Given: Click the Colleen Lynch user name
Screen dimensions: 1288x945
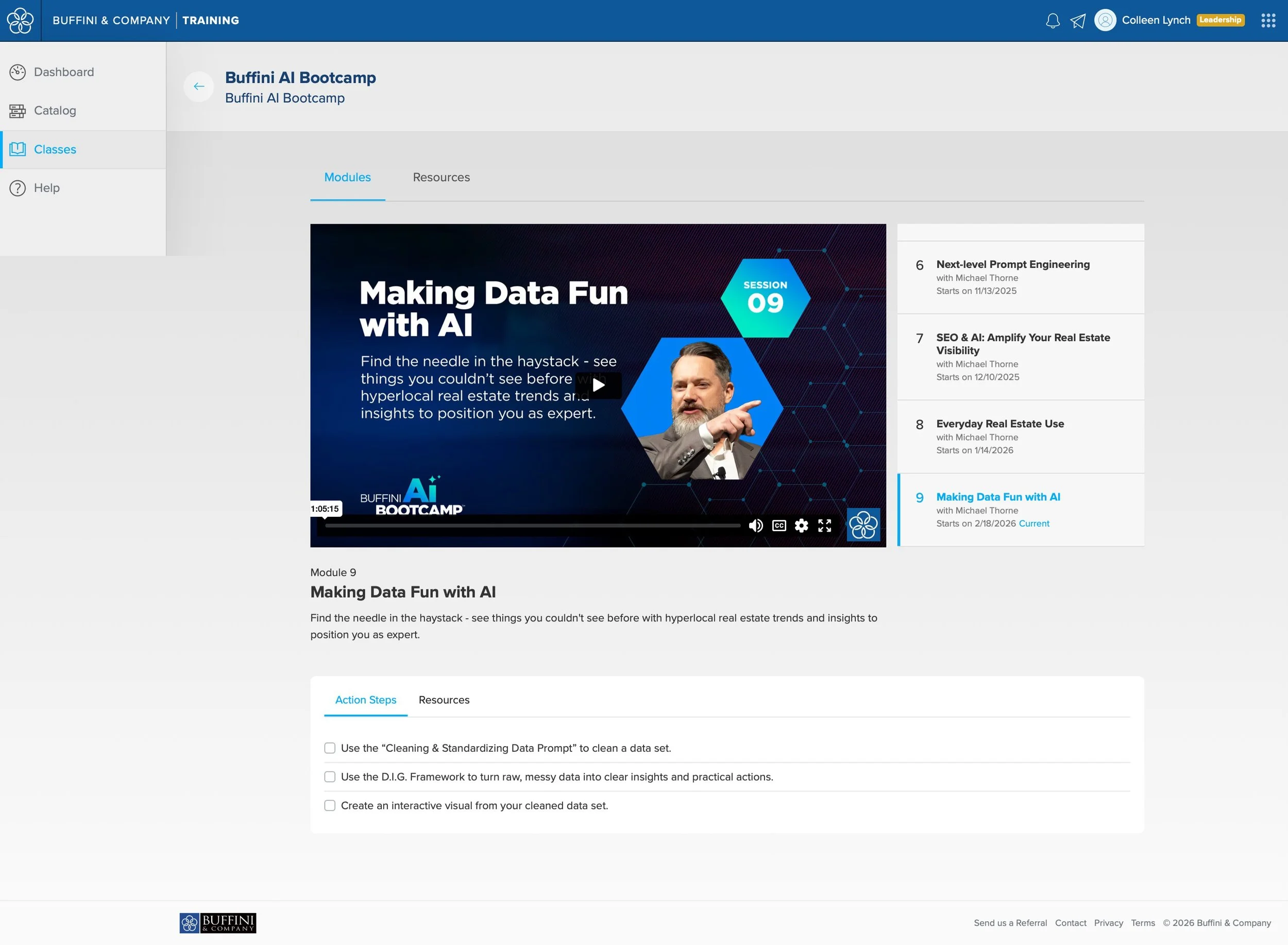Looking at the screenshot, I should click(x=1156, y=20).
